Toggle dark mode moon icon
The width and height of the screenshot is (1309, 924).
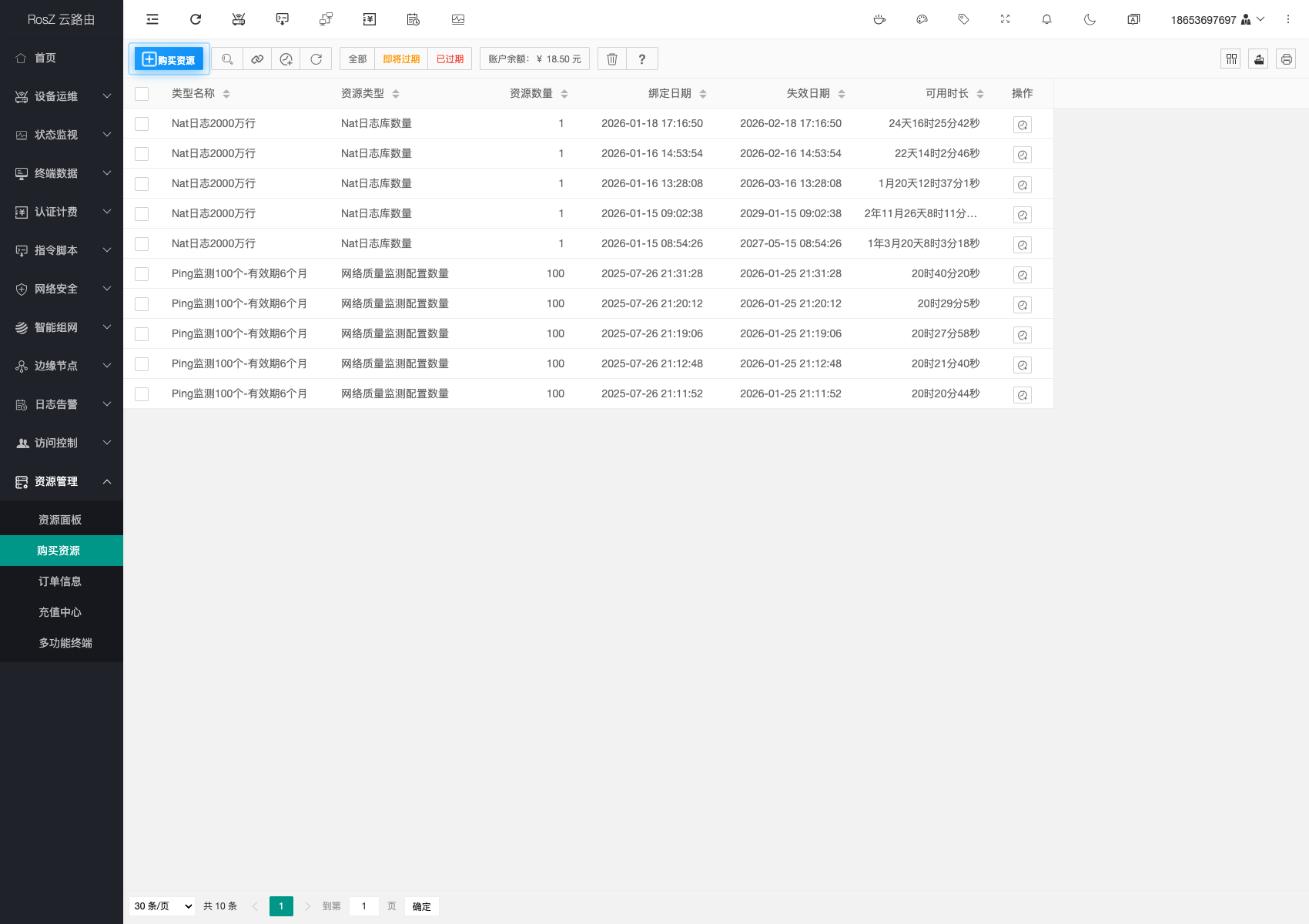point(1090,19)
